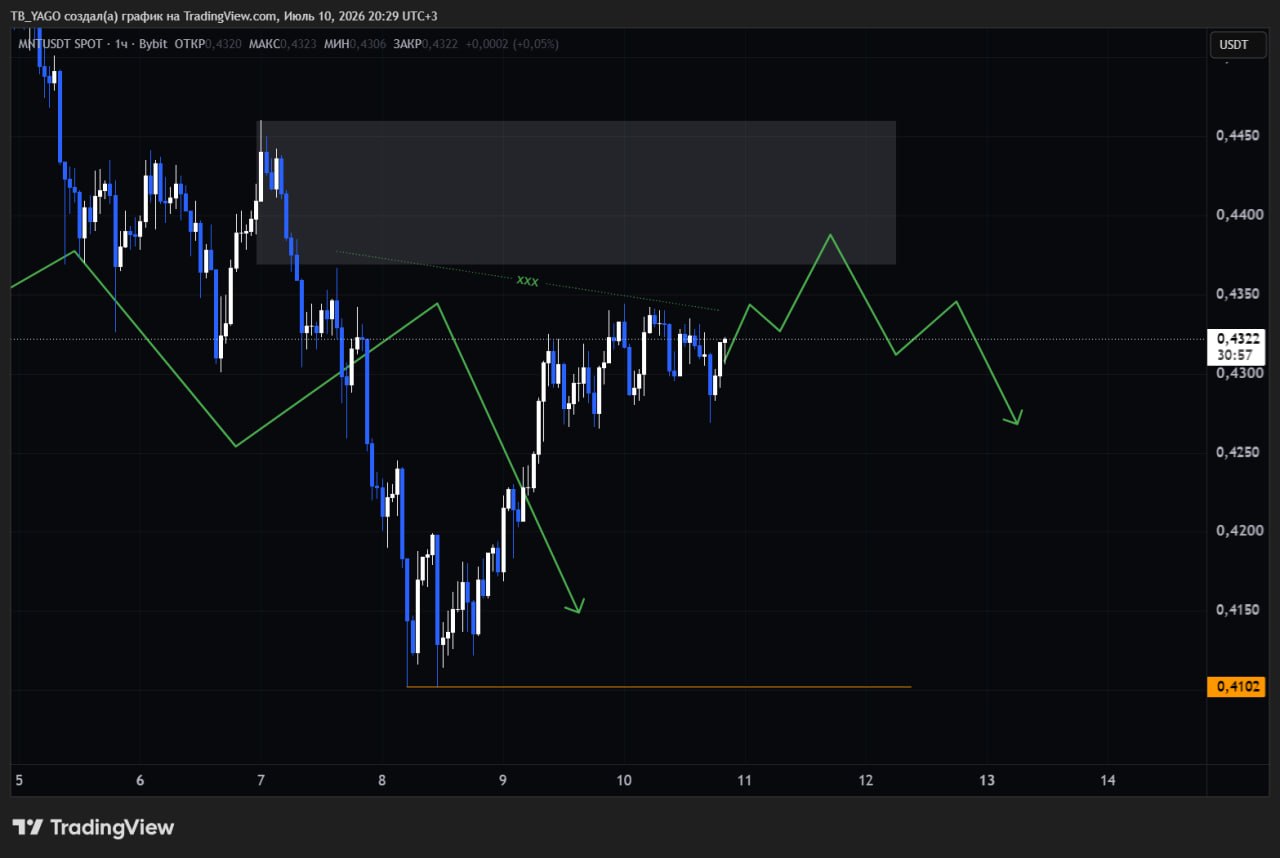This screenshot has height=858, width=1280.
Task: Click the МИН 0,4306 low value
Action: click(x=356, y=44)
